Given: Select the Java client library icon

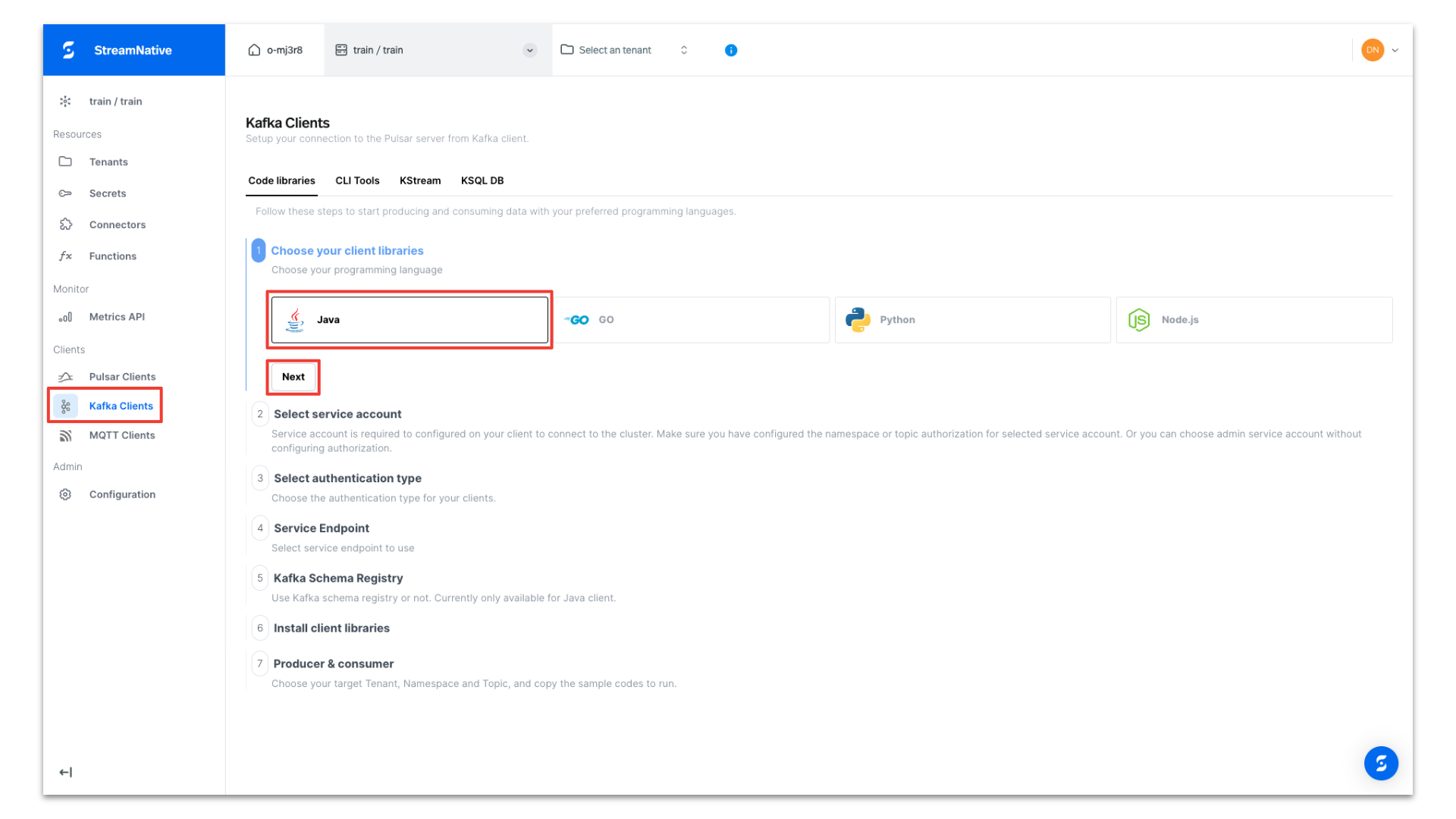Looking at the screenshot, I should pyautogui.click(x=295, y=319).
